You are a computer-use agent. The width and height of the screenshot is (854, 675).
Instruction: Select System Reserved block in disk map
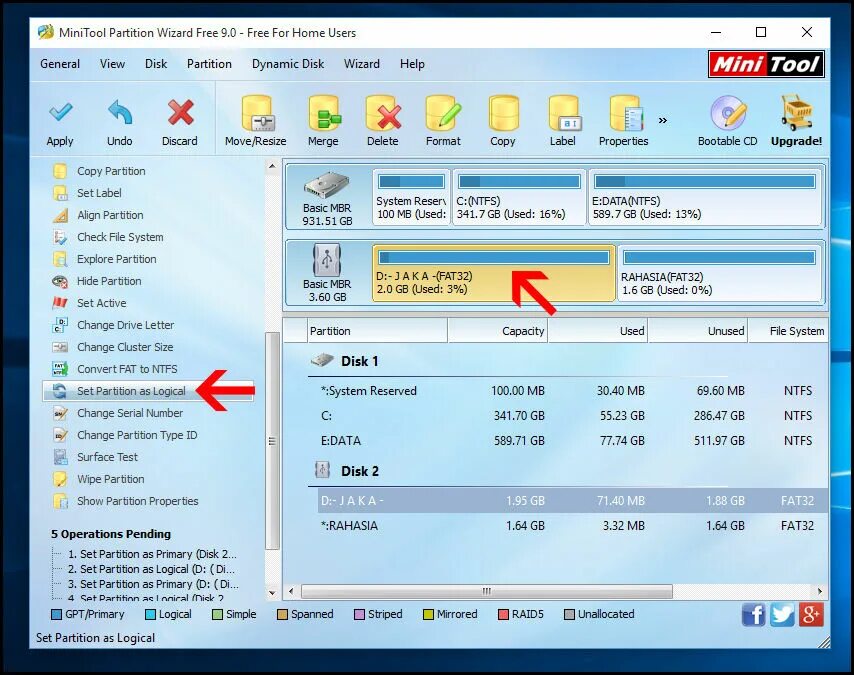tap(411, 197)
